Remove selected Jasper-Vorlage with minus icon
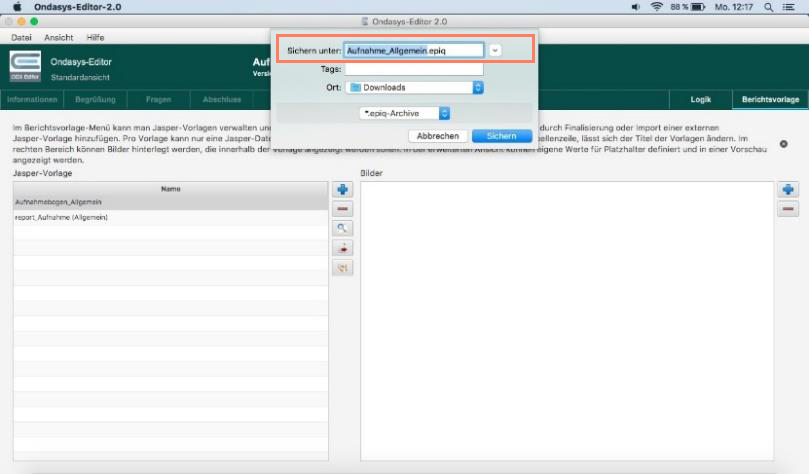Screen dimensions: 810x476 [342, 209]
